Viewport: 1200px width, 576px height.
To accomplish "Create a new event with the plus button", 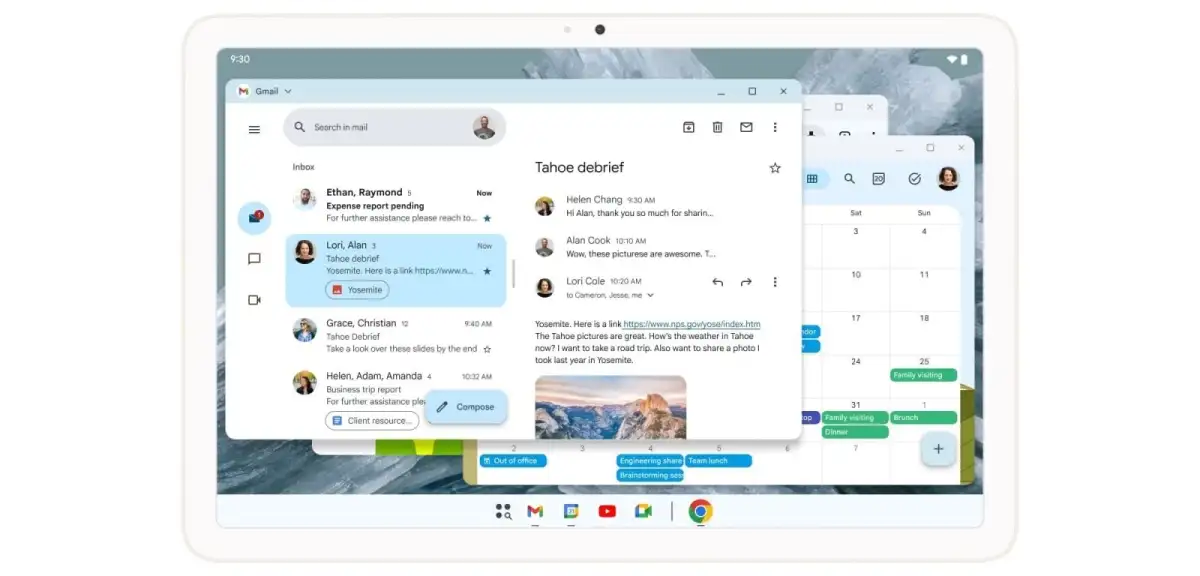I will click(938, 449).
